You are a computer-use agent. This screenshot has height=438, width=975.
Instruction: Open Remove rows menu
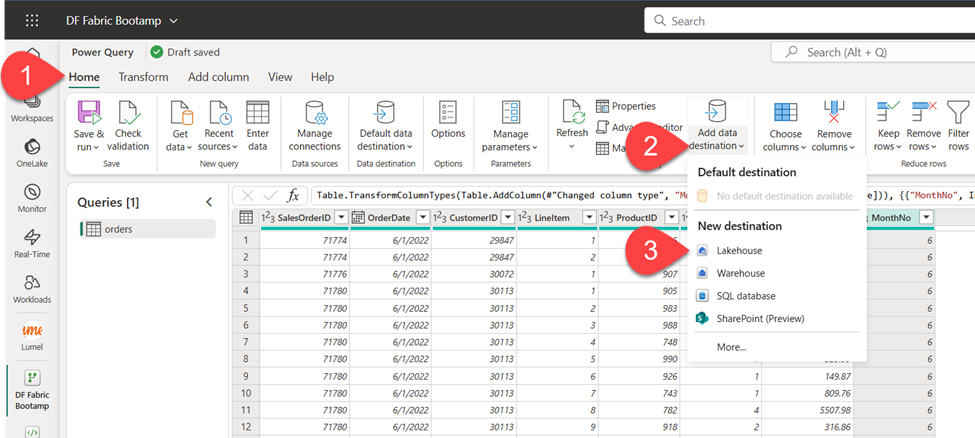point(923,126)
